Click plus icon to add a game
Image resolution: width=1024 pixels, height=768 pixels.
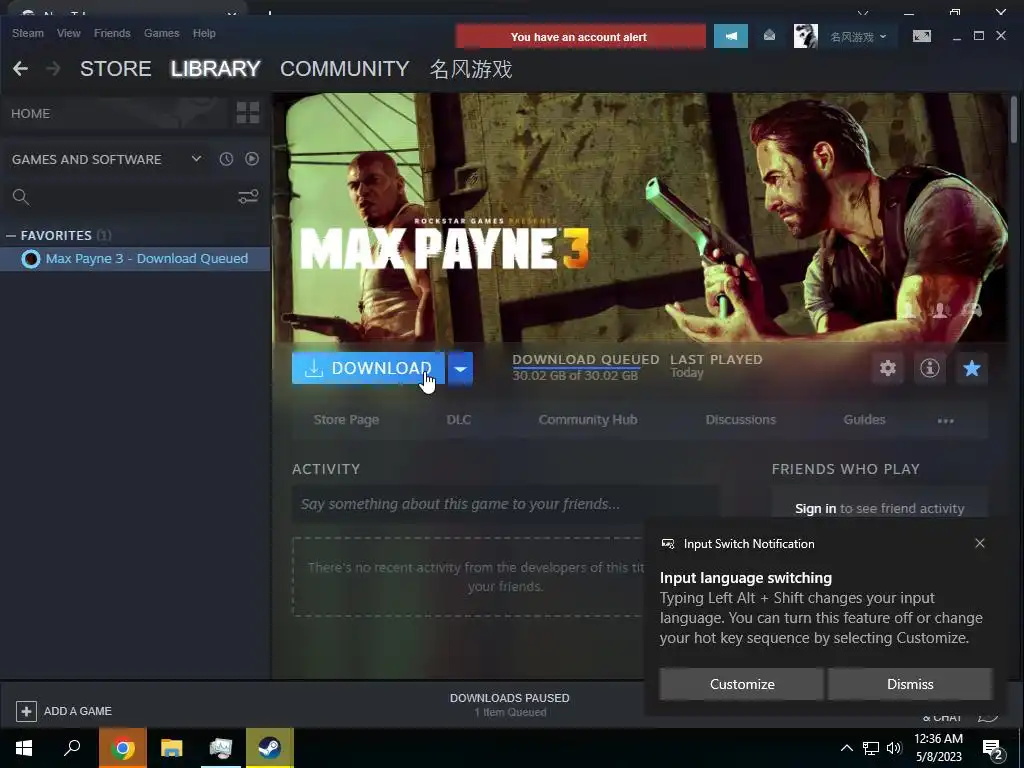pos(26,711)
